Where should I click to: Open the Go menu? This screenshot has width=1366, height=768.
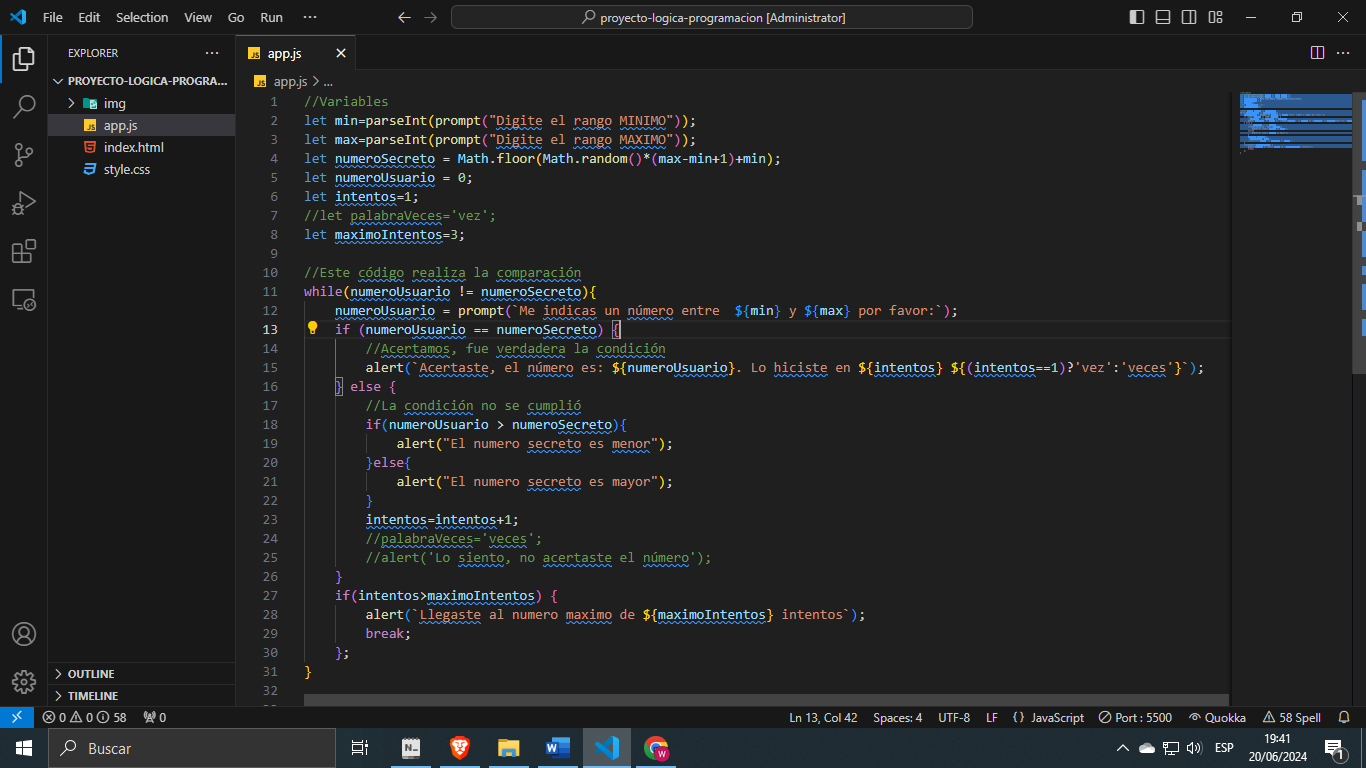coord(236,17)
